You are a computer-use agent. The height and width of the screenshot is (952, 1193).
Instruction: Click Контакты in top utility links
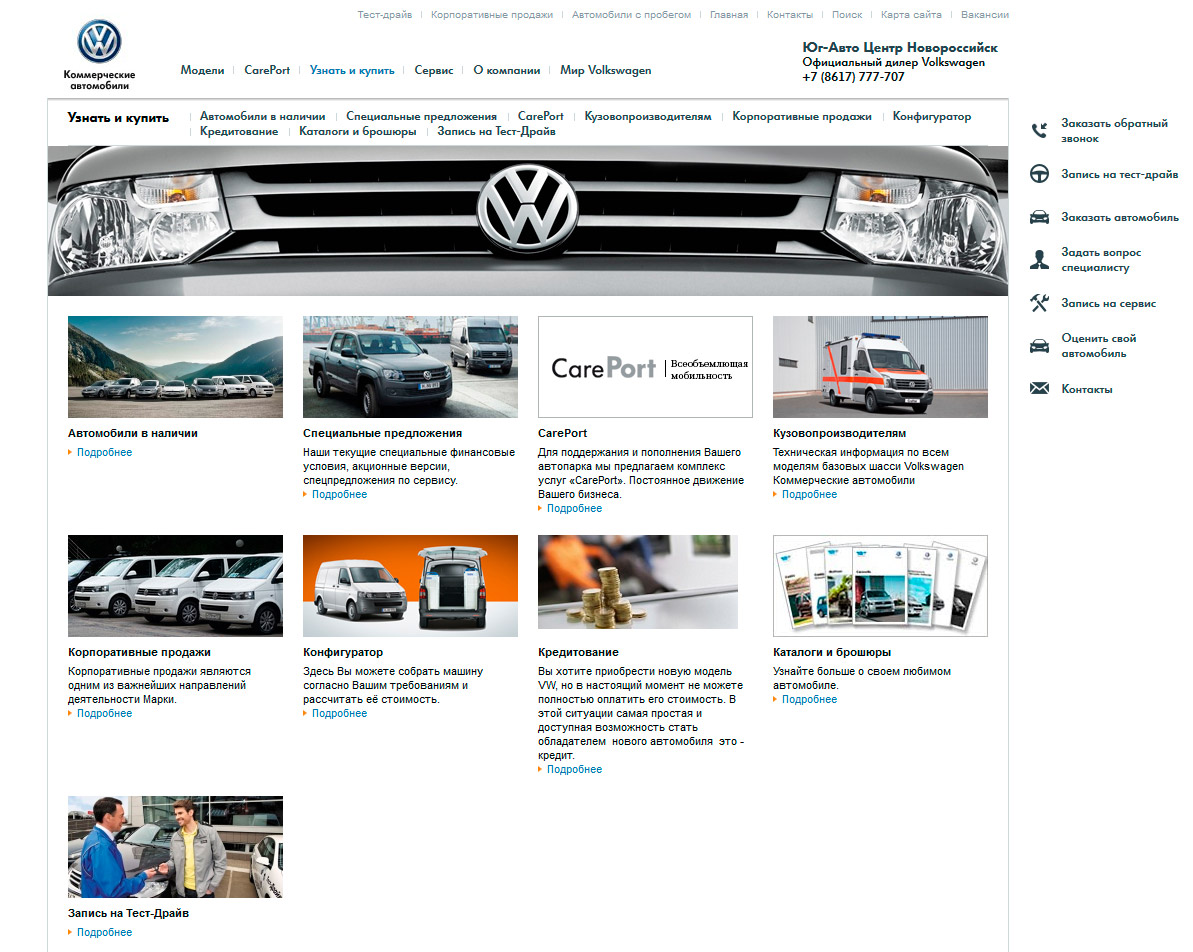tap(790, 14)
